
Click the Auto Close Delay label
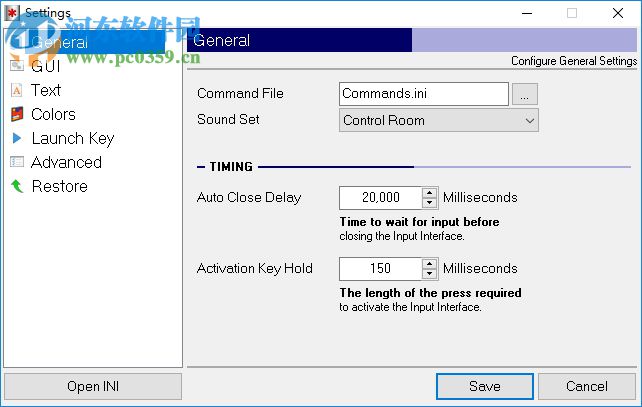[249, 197]
